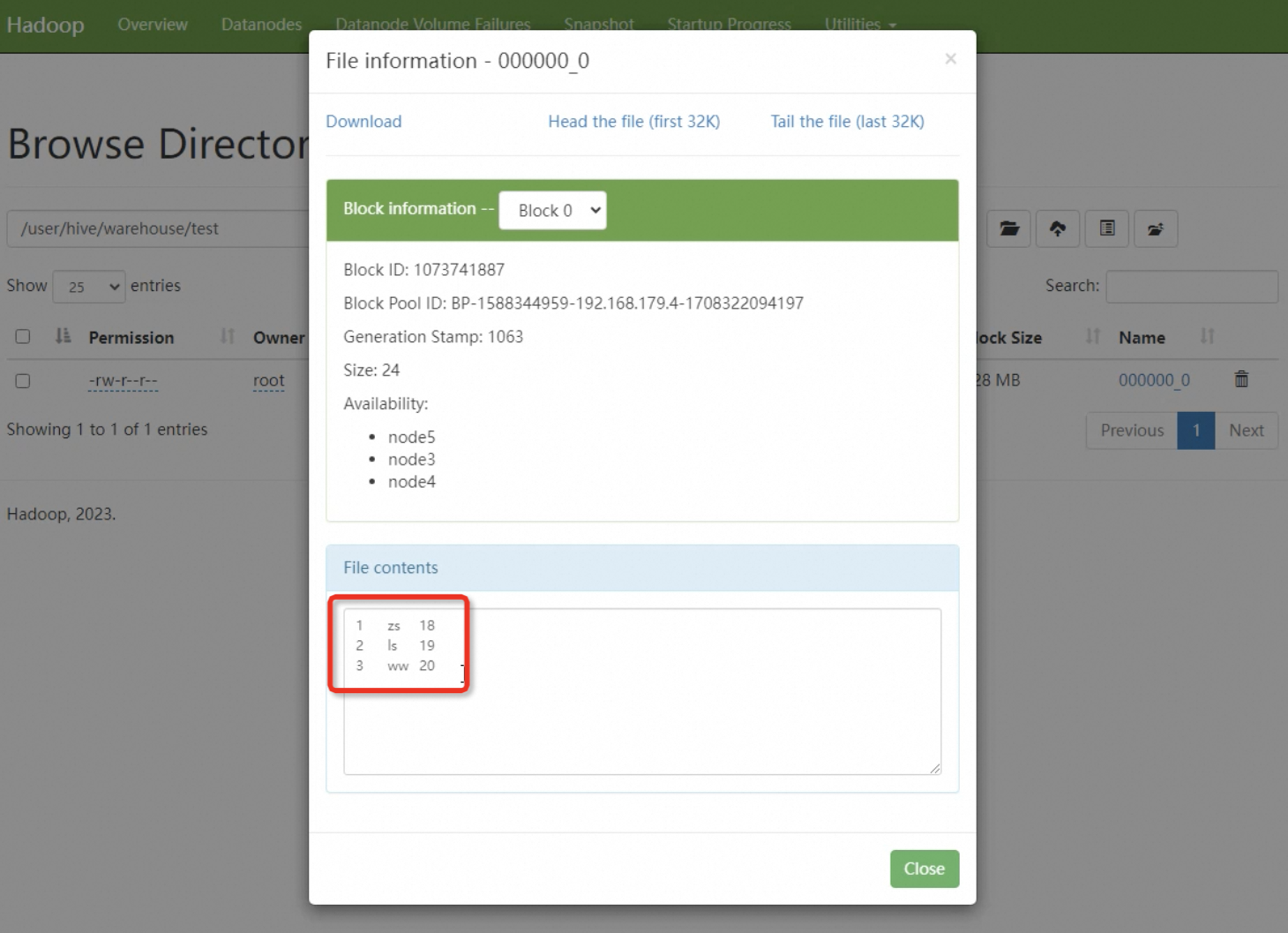Click sort arrows beside the Block Size header

click(1093, 336)
